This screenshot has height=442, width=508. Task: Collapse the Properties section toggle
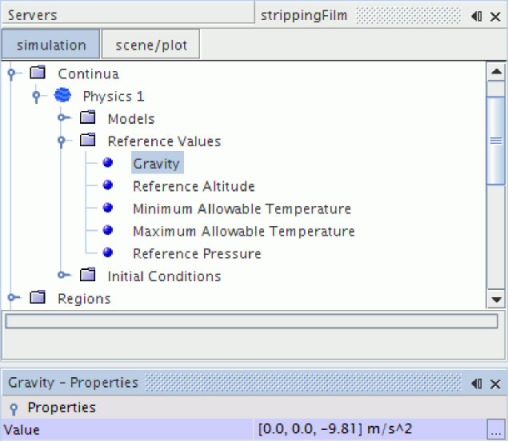pos(14,408)
